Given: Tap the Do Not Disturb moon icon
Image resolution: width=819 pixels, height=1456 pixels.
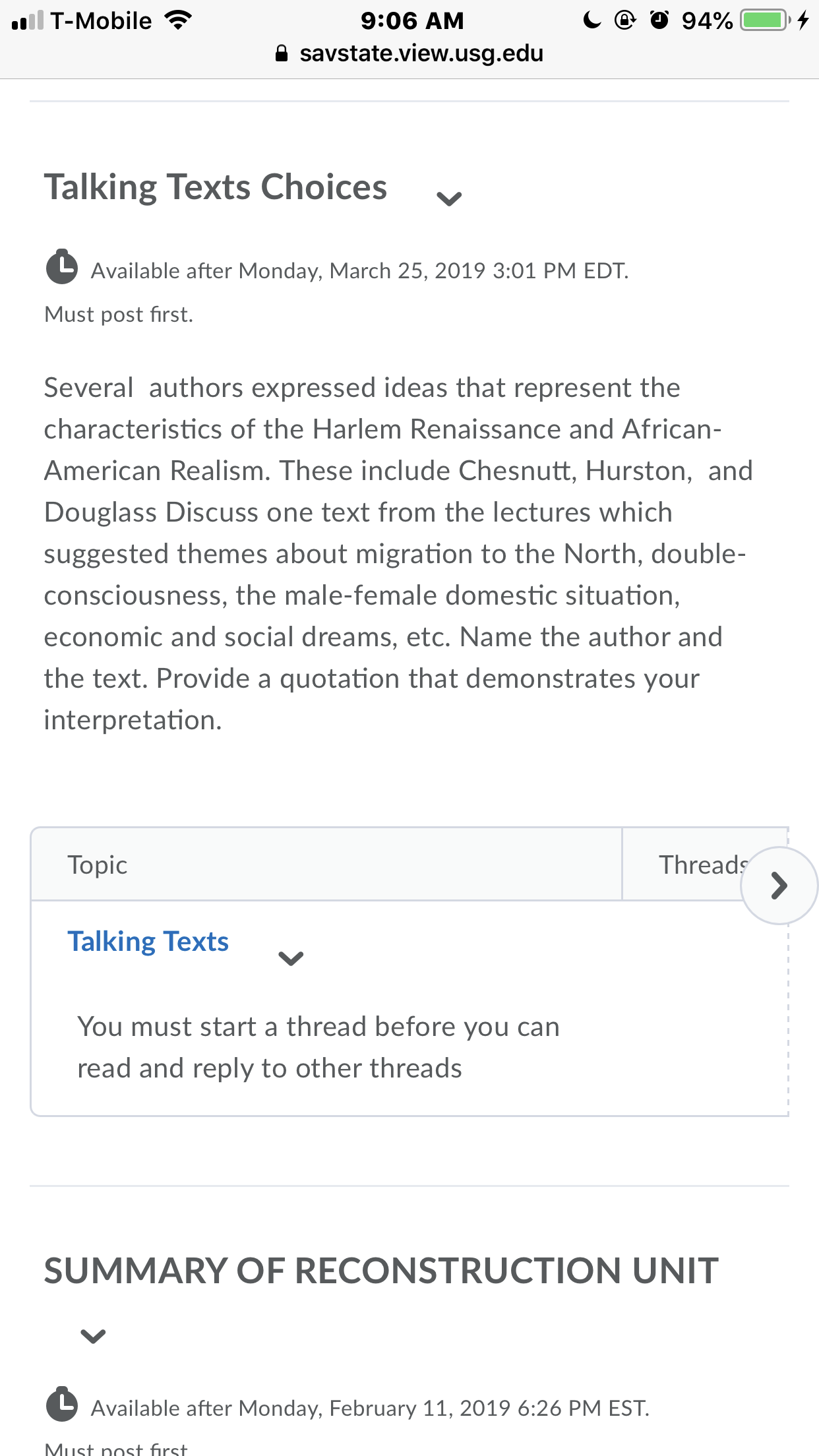Looking at the screenshot, I should (592, 20).
